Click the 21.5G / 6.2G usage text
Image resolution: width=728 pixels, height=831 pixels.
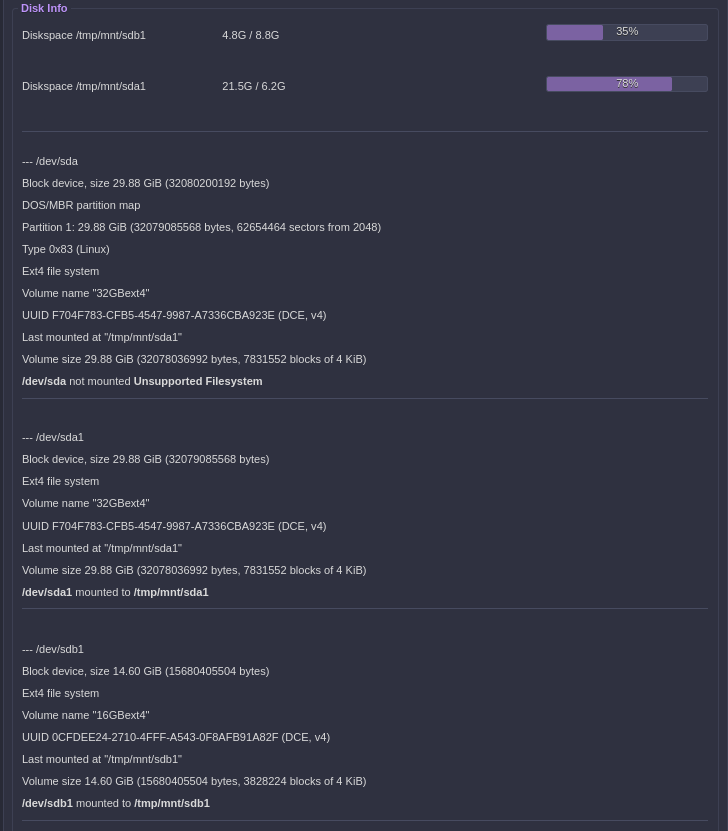[x=253, y=86]
